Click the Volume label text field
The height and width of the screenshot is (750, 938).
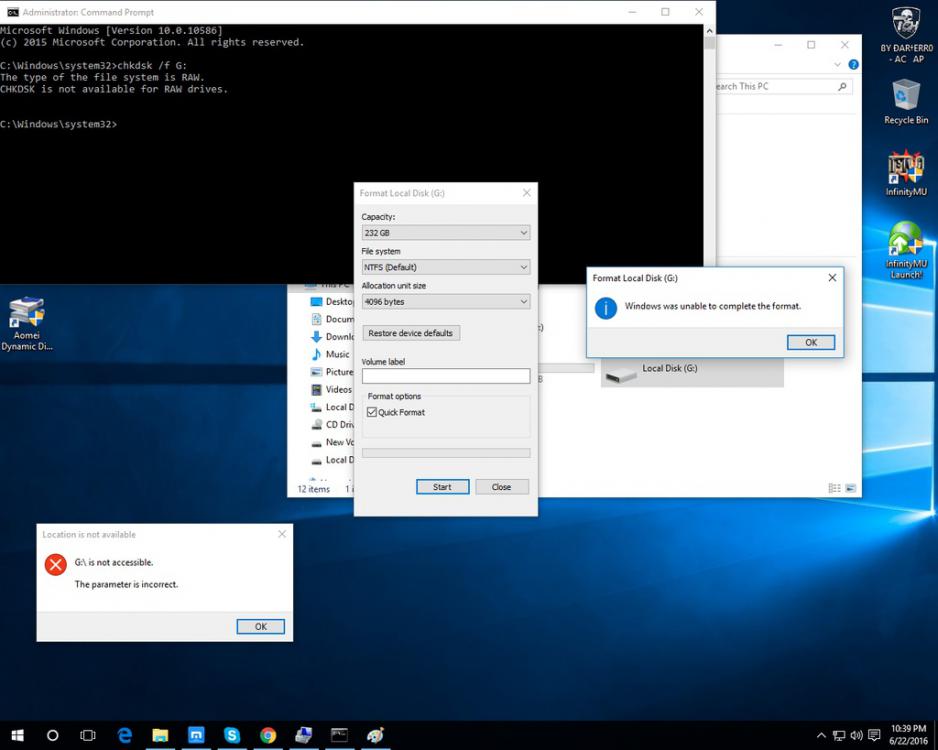point(445,376)
